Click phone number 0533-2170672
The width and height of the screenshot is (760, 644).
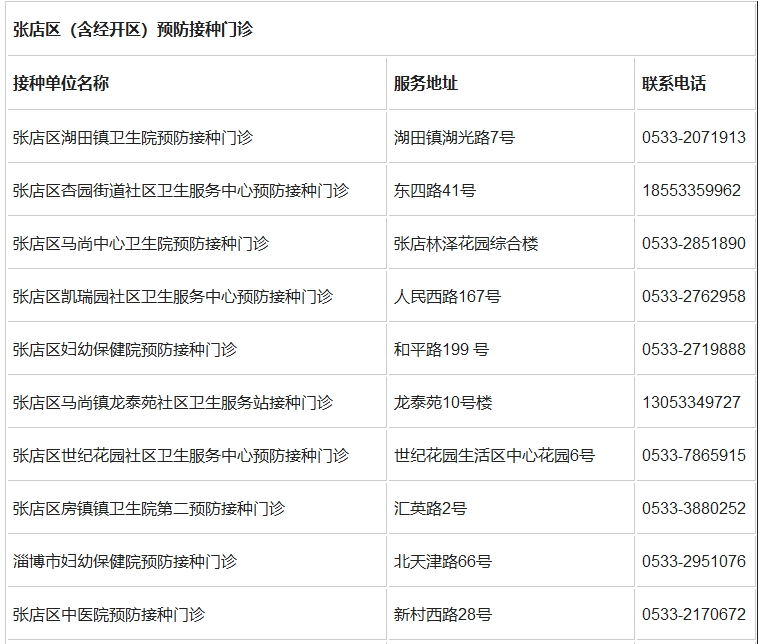693,614
